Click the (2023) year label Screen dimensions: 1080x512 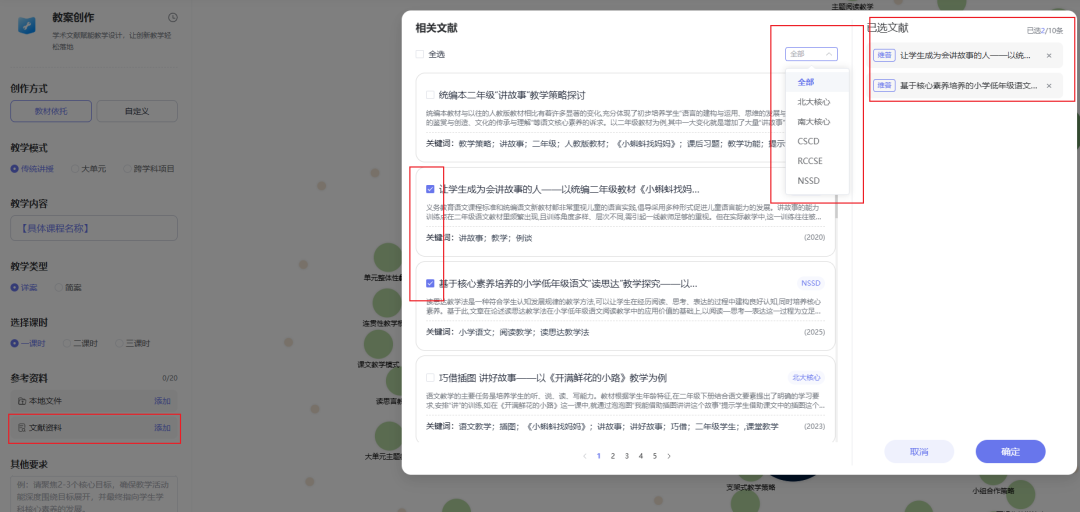coord(814,427)
